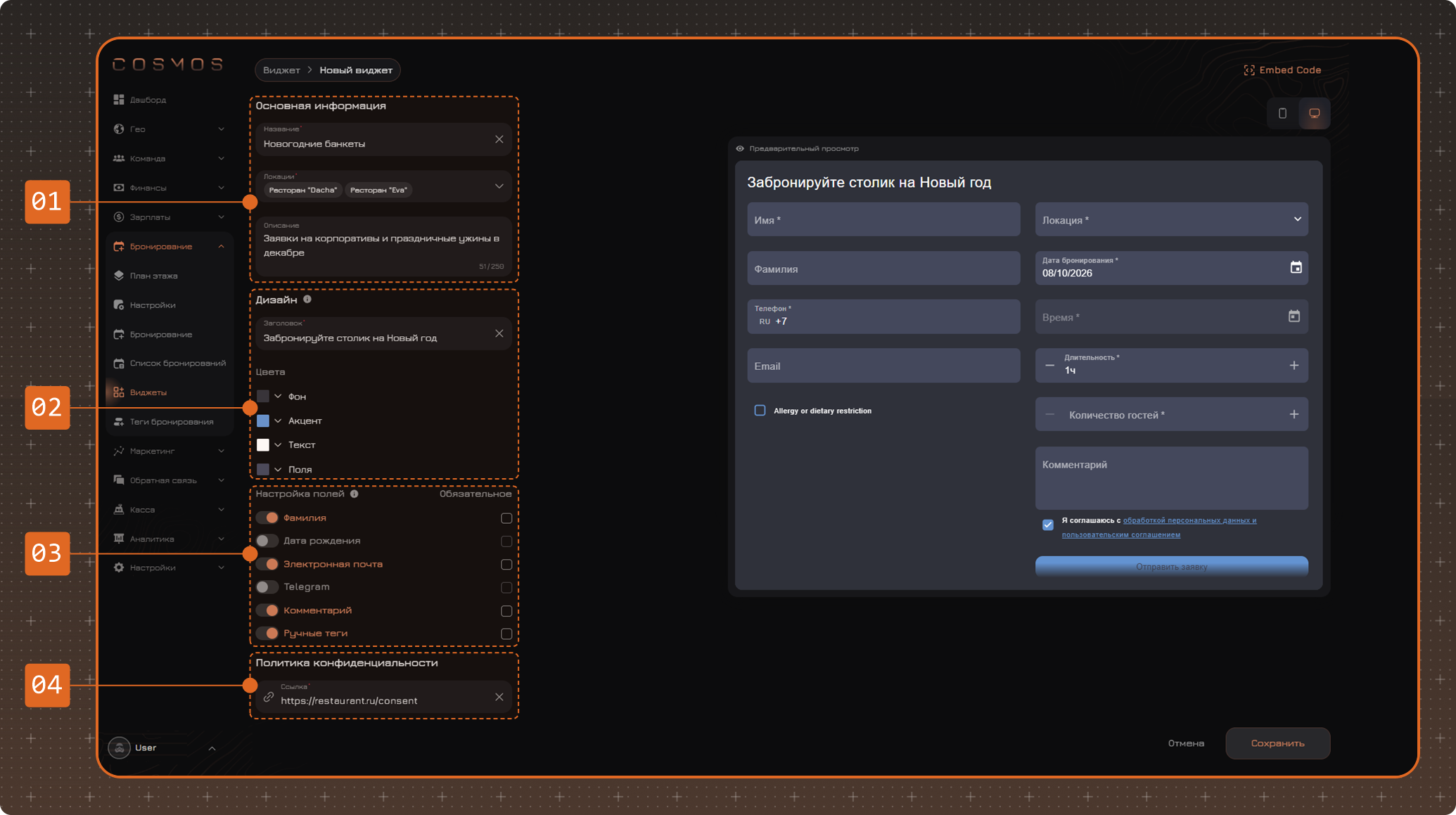Uncheck the personal data consent checkbox
The width and height of the screenshot is (1456, 815).
1047,525
